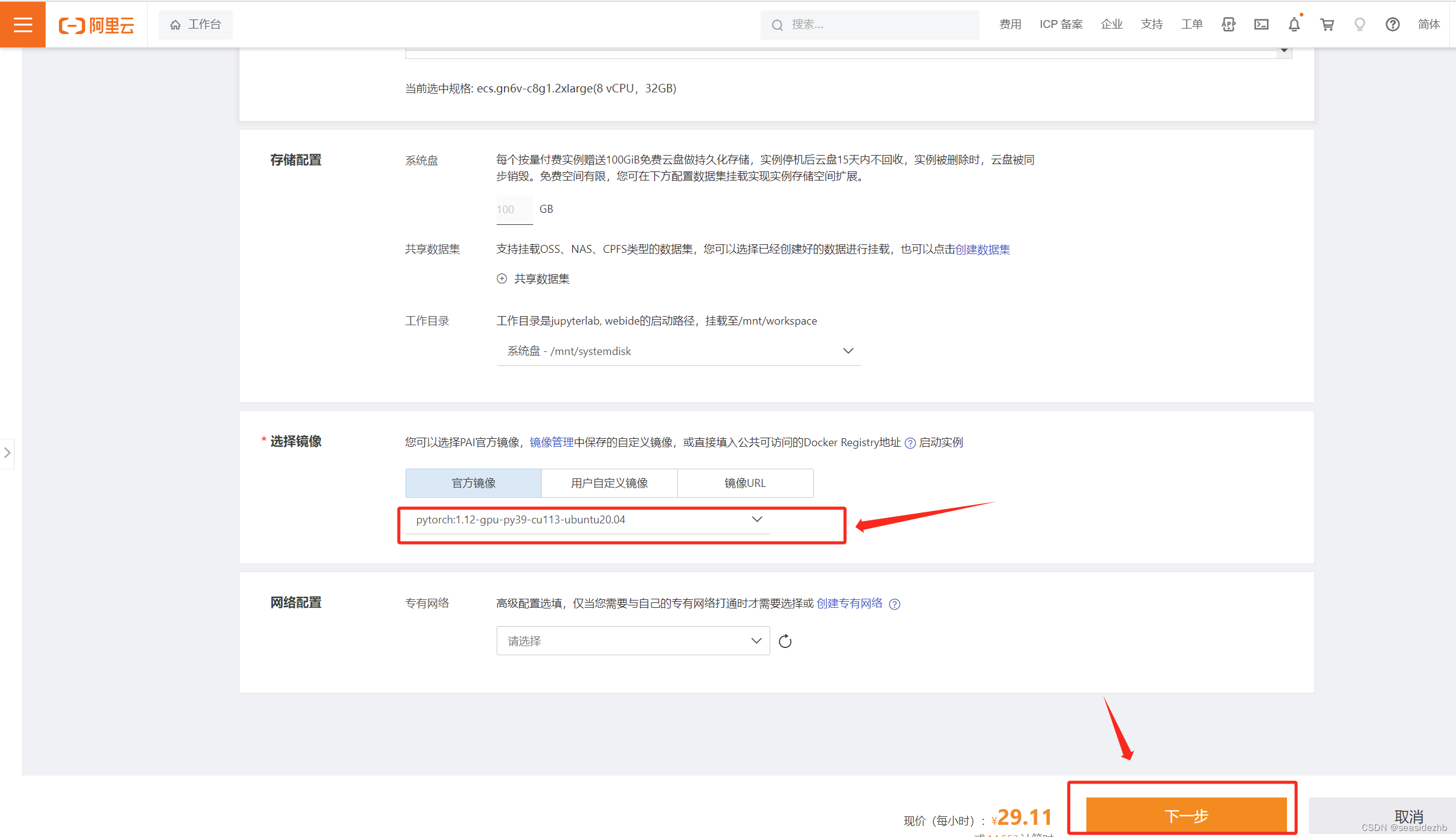The width and height of the screenshot is (1456, 837).
Task: Open the shopping cart
Action: click(1327, 24)
